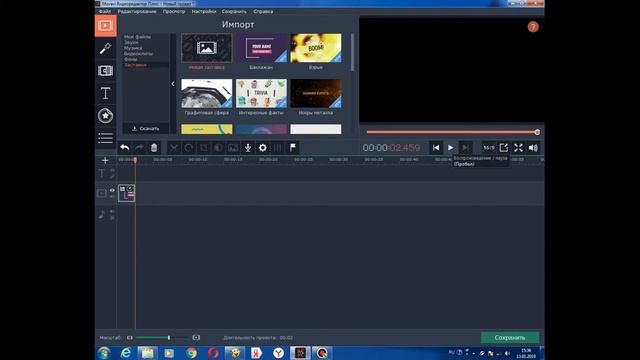Delete the selected clip with trash icon
640x360 pixels.
pos(154,148)
